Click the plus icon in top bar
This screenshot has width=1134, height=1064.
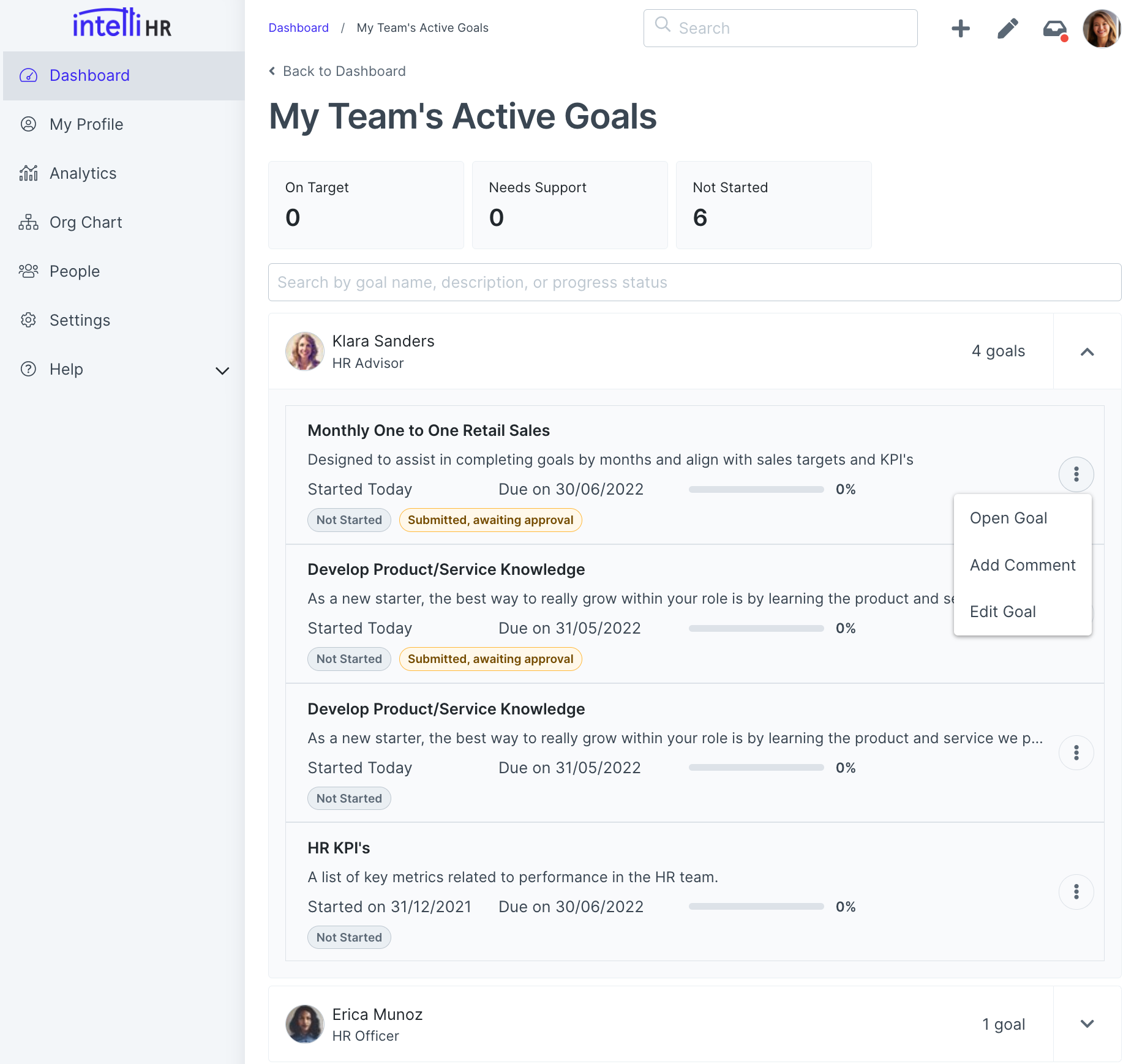[x=960, y=28]
